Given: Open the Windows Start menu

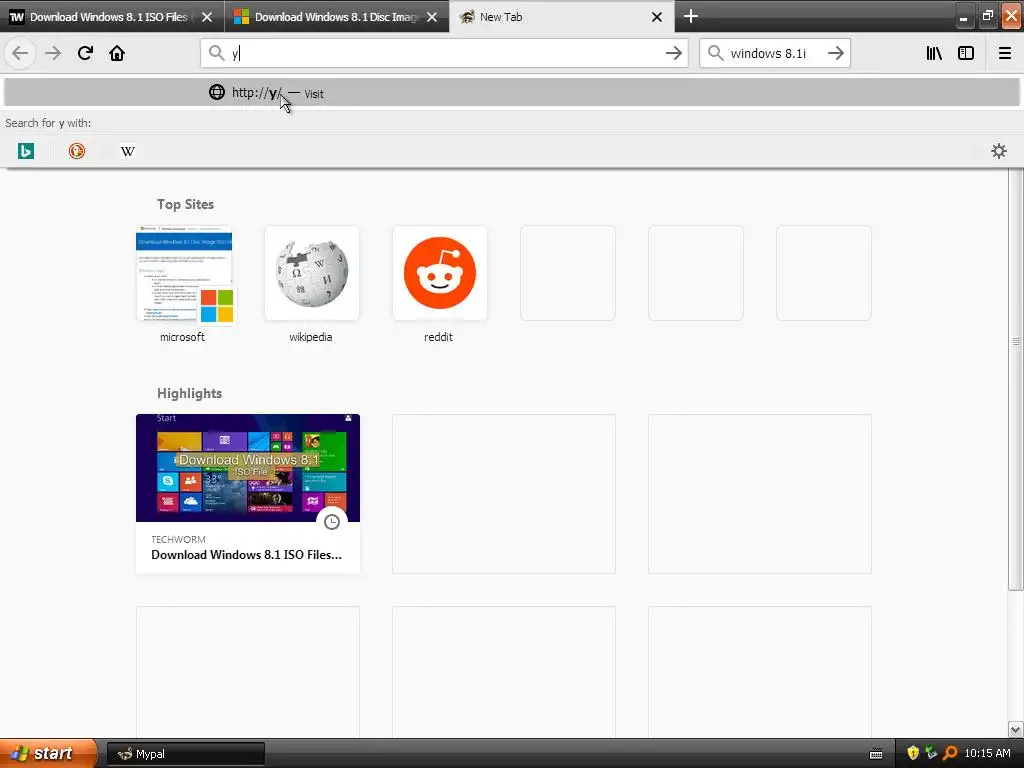Looking at the screenshot, I should (x=48, y=753).
